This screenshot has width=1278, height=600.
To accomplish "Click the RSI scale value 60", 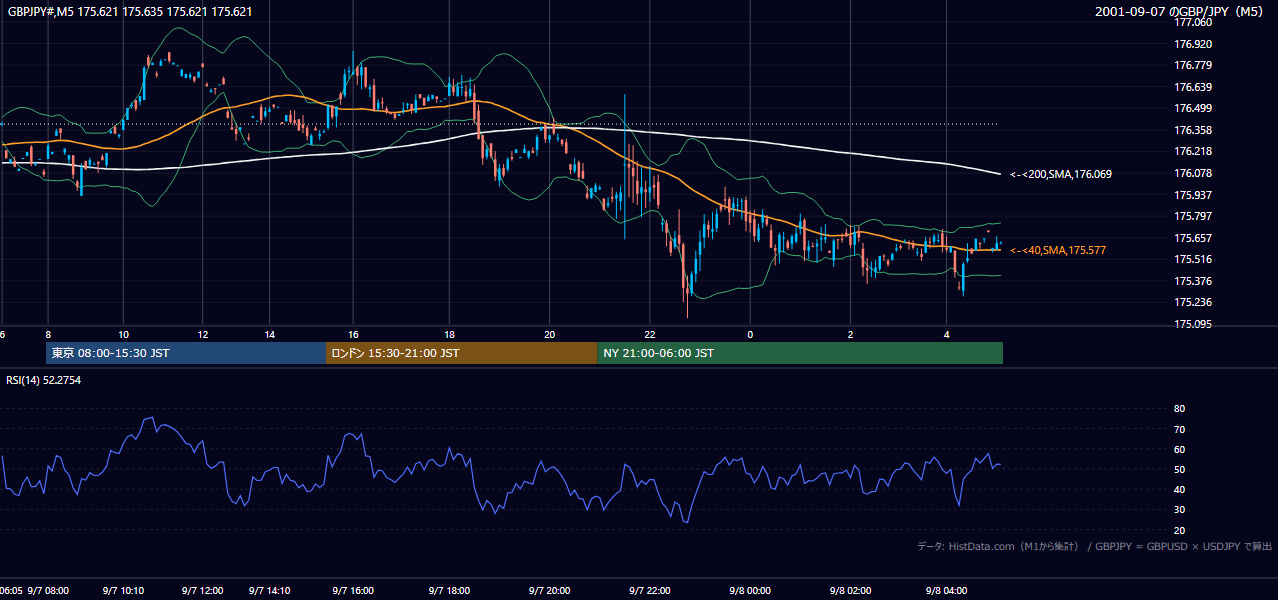I will [1180, 449].
